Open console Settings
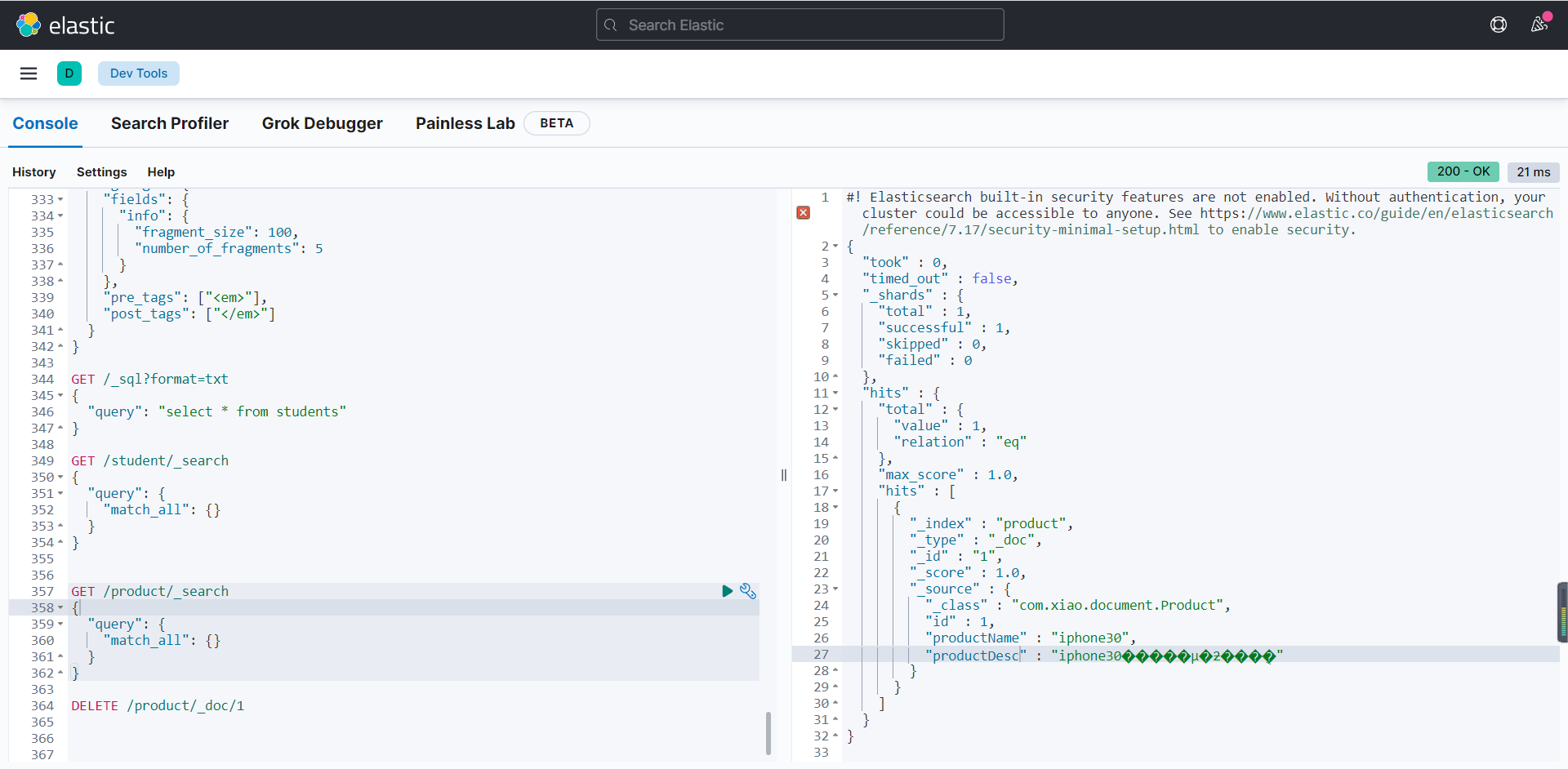Screen dimensions: 1568x769 point(102,172)
